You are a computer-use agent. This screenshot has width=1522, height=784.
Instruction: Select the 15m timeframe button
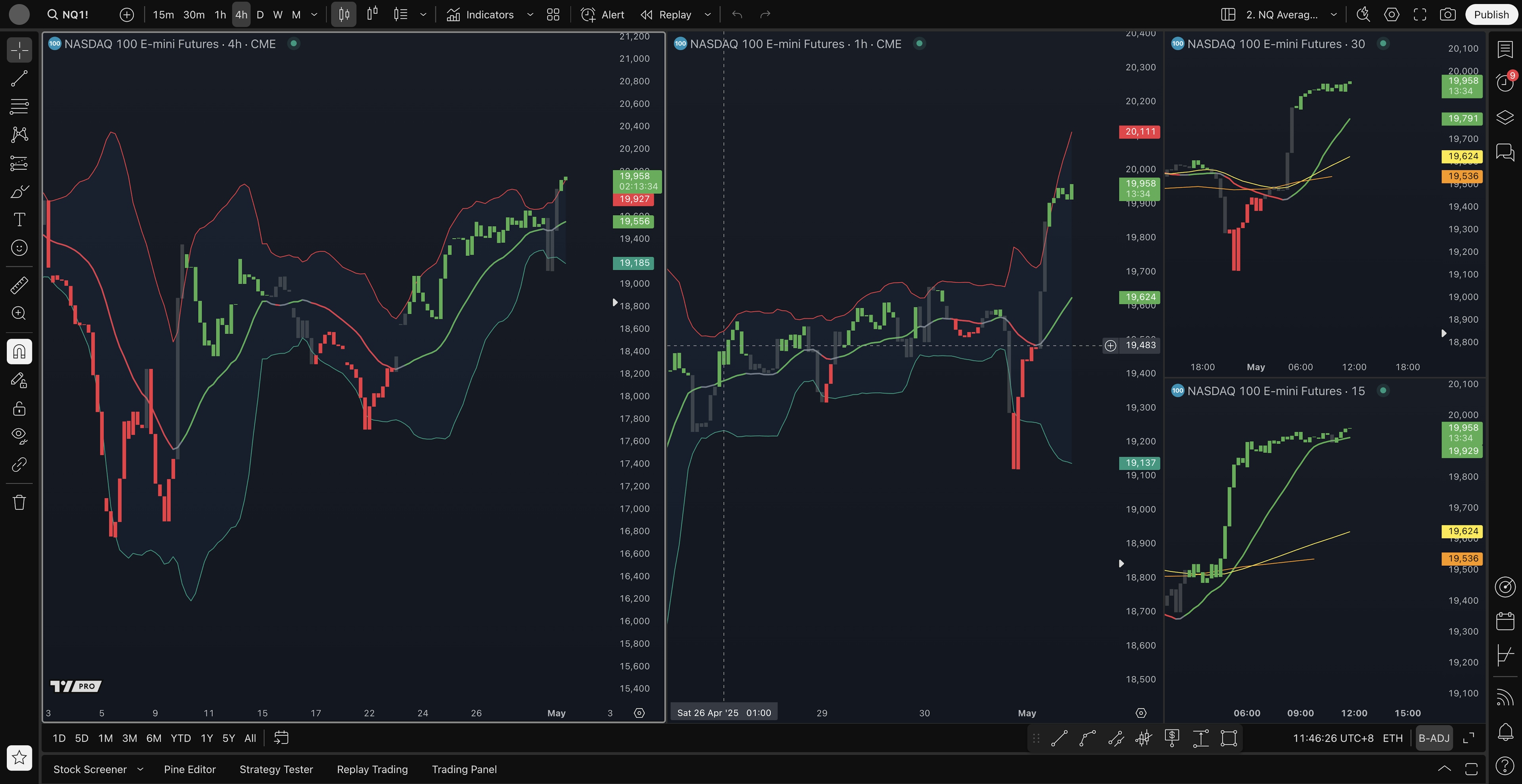[163, 15]
